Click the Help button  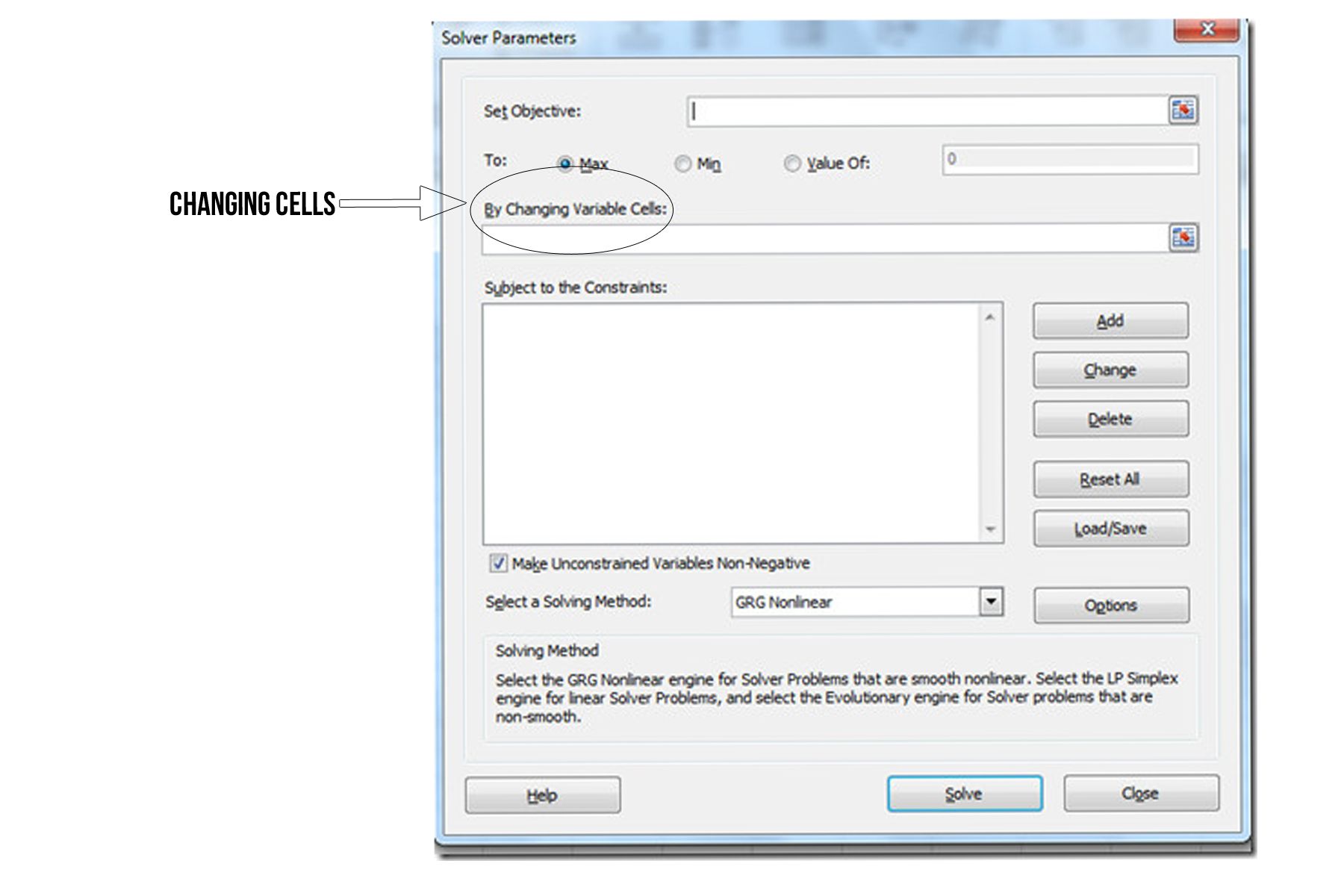pyautogui.click(x=543, y=794)
